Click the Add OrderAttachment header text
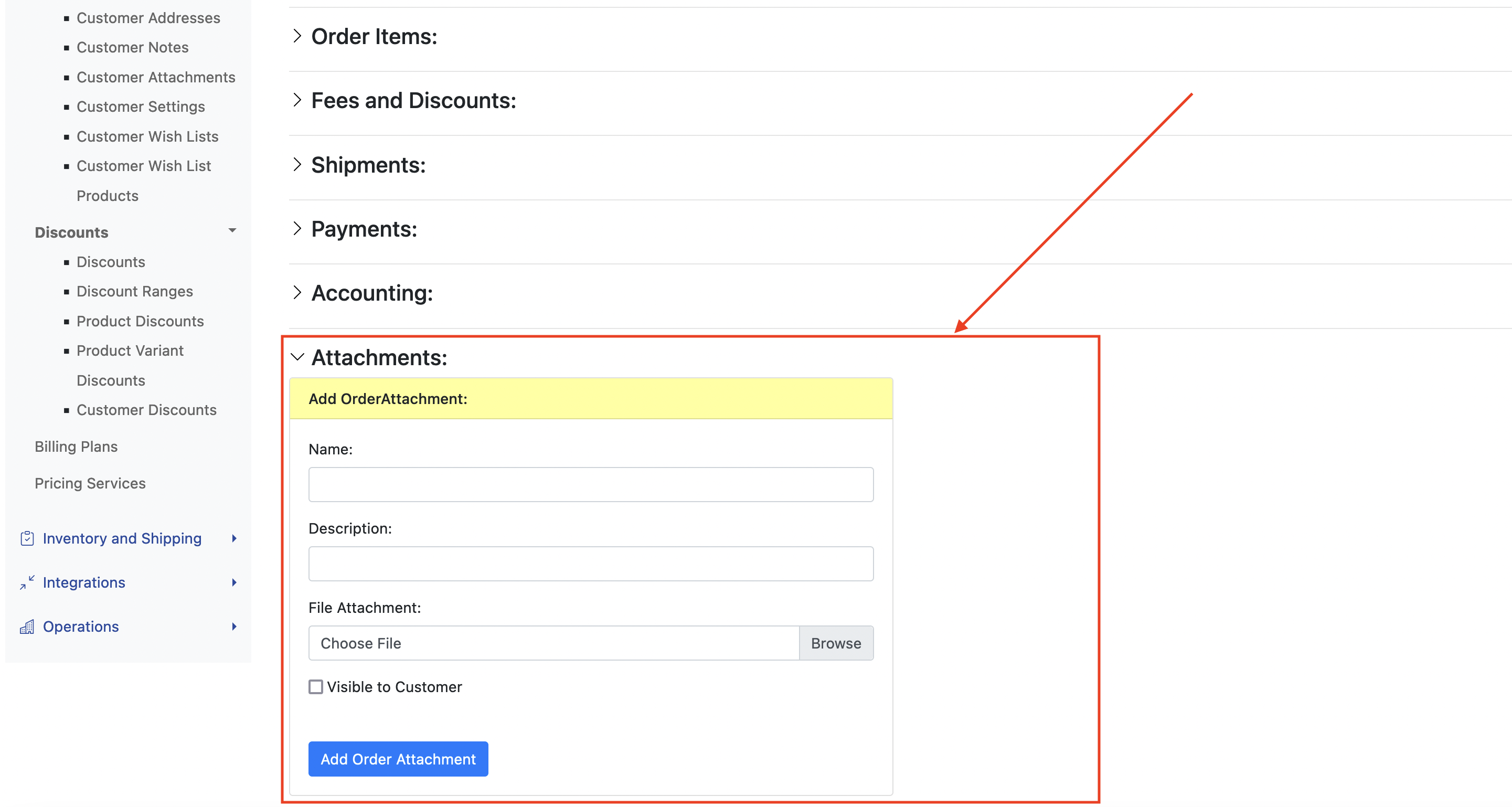1512x807 pixels. tap(388, 398)
